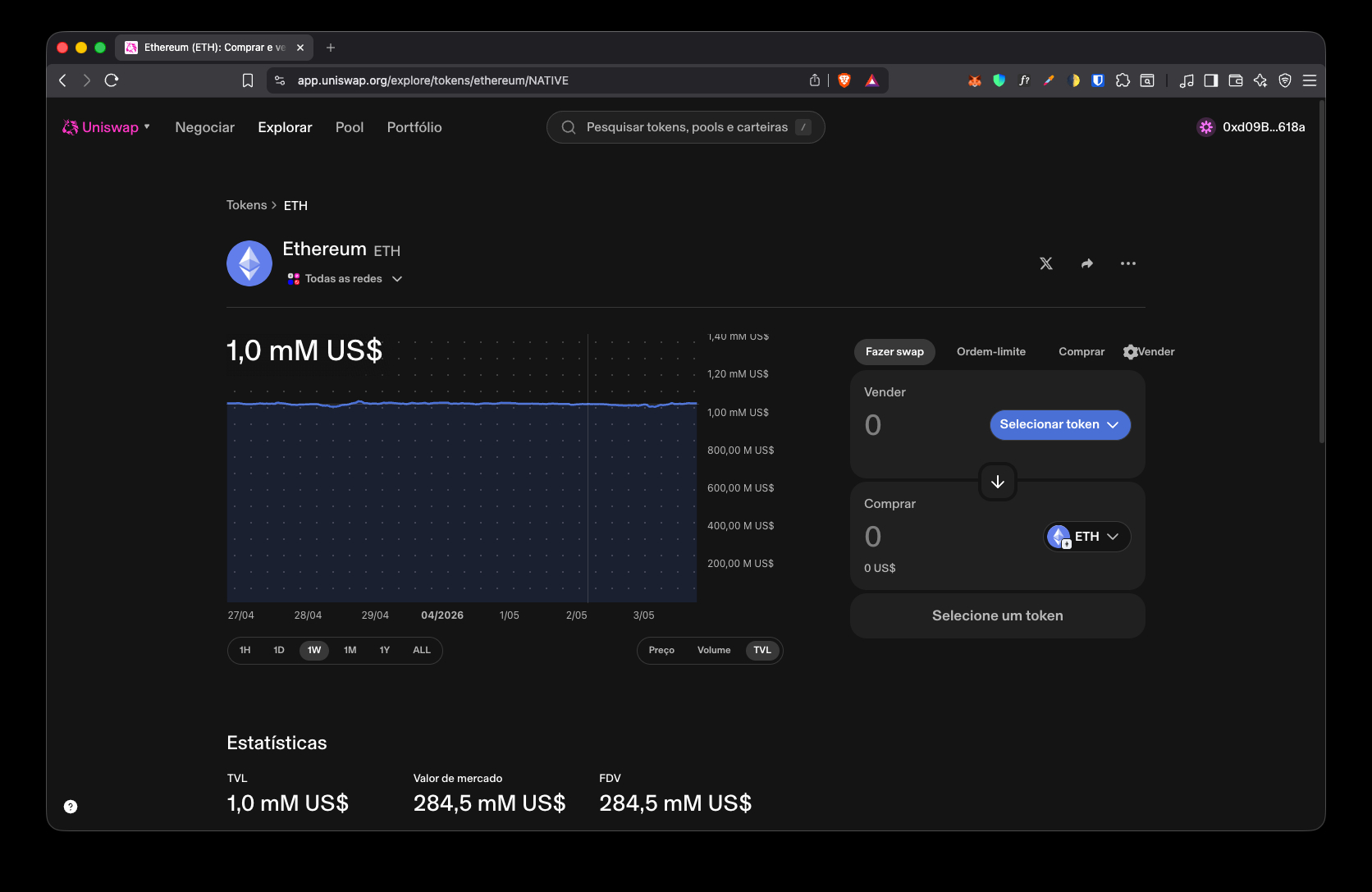Click the help question mark icon
Screen dimensions: 1372x892
point(71,807)
